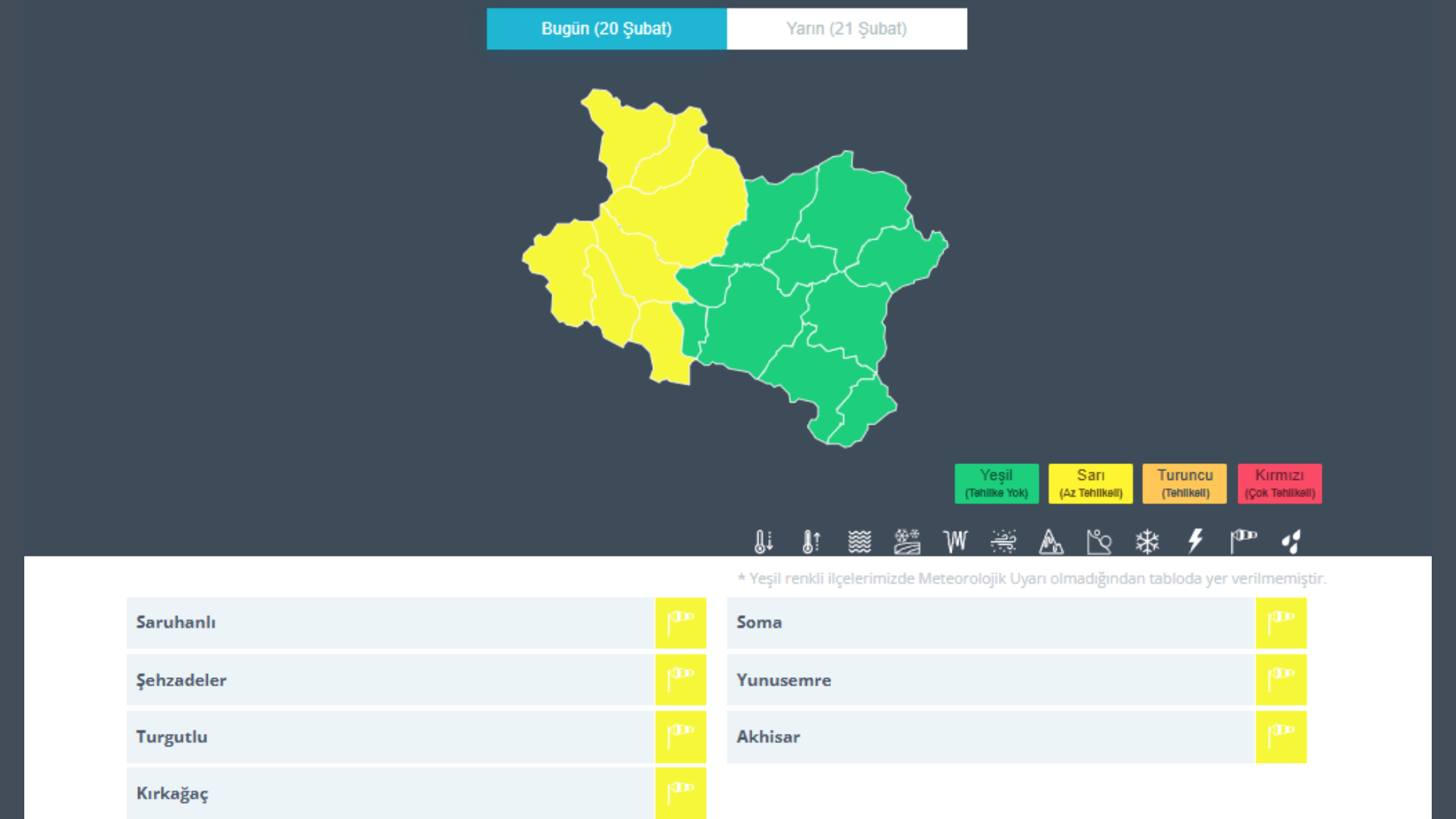Viewport: 1456px width, 819px height.
Task: Open the Soma district warning row
Action: (x=990, y=623)
